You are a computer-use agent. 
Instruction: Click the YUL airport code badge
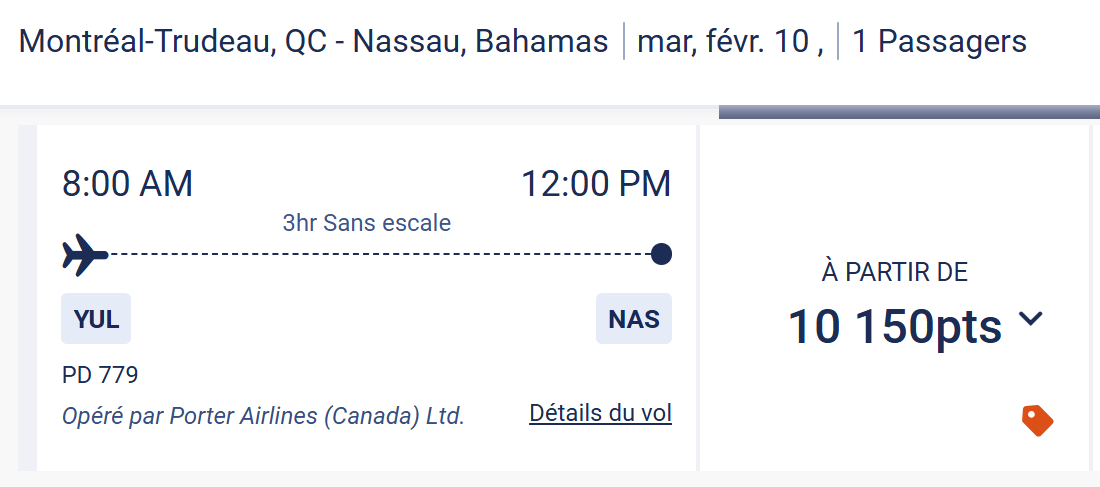96,319
